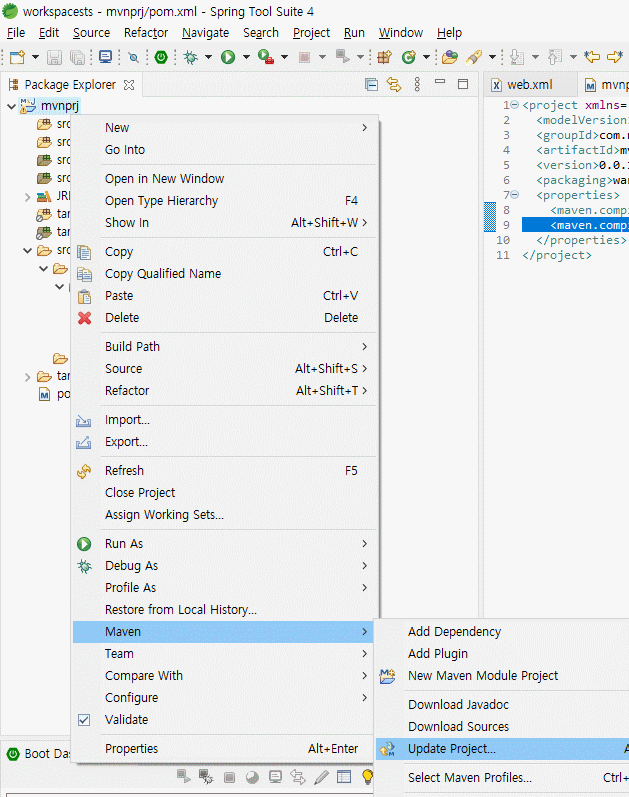The image size is (629, 797).
Task: Toggle Link with Editor in Package Explorer
Action: point(394,84)
